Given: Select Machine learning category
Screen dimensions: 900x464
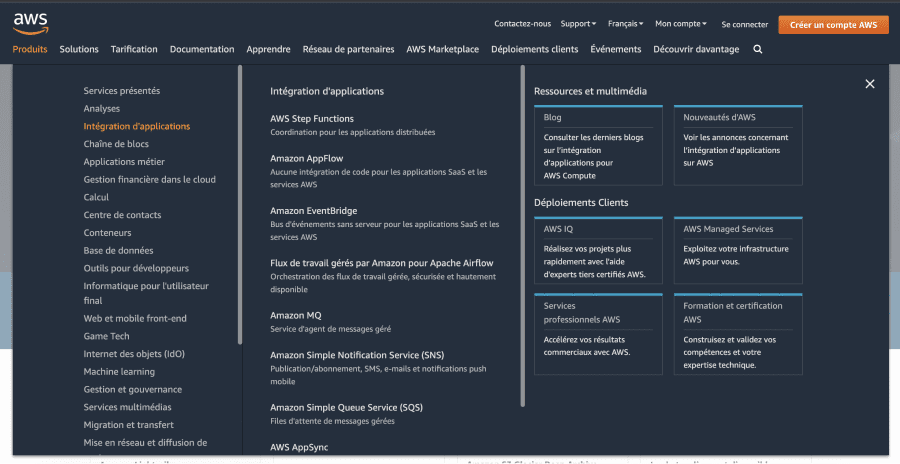Looking at the screenshot, I should (119, 372).
